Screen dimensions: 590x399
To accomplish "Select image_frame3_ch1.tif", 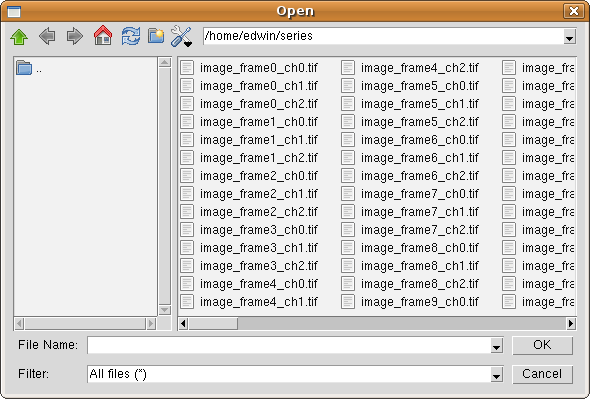I will (x=259, y=248).
